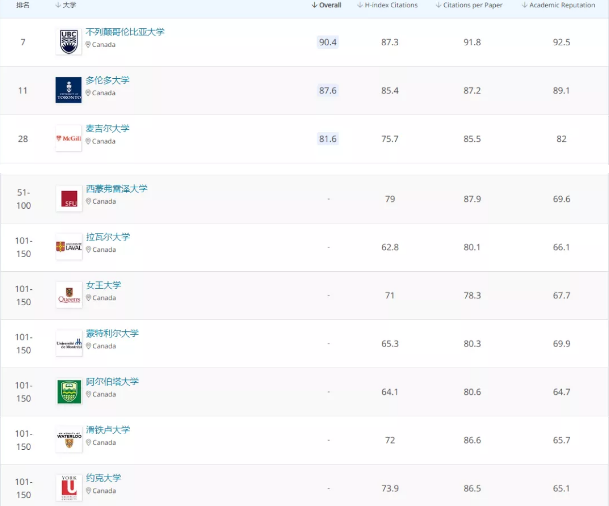Viewport: 609px width, 506px height.
Task: Click rank number 7
Action: pyautogui.click(x=23, y=42)
